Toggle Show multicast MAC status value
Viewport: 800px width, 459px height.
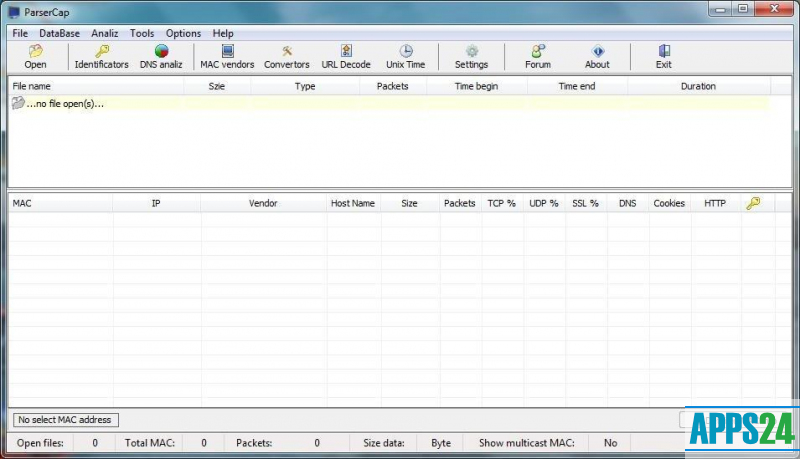coord(610,443)
